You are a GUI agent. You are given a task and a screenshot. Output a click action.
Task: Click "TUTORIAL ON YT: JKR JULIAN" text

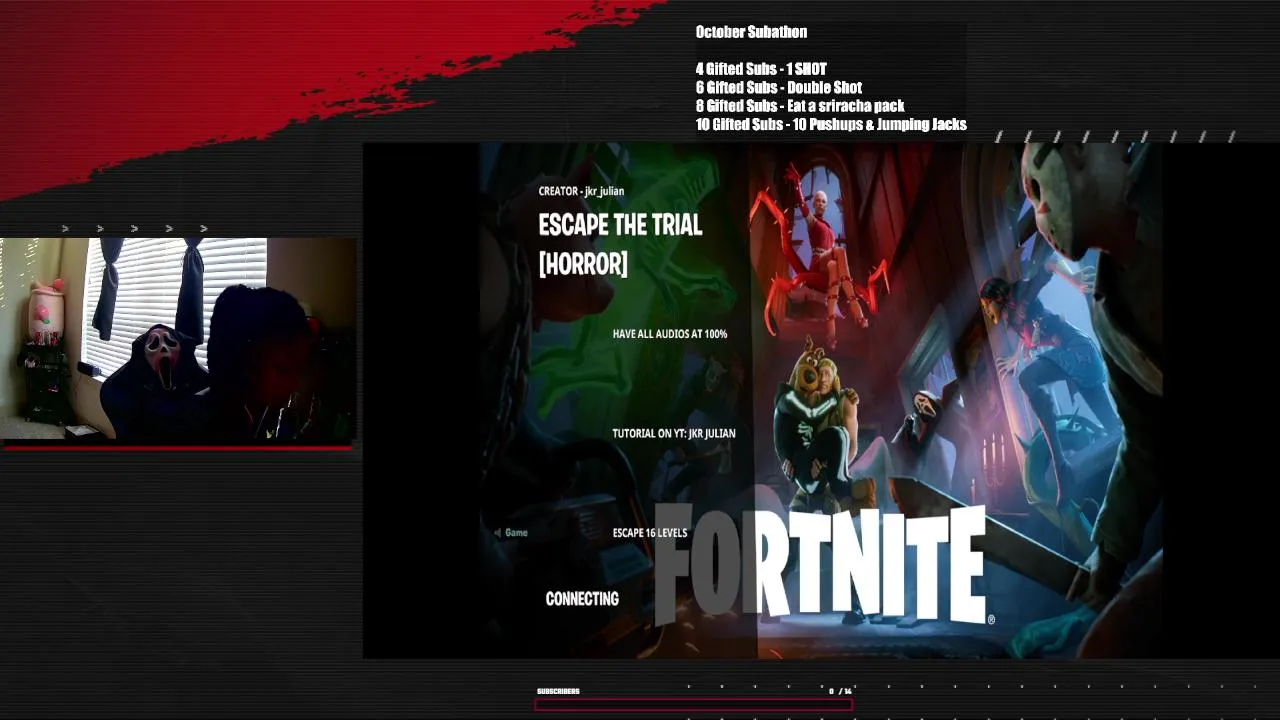tap(674, 433)
